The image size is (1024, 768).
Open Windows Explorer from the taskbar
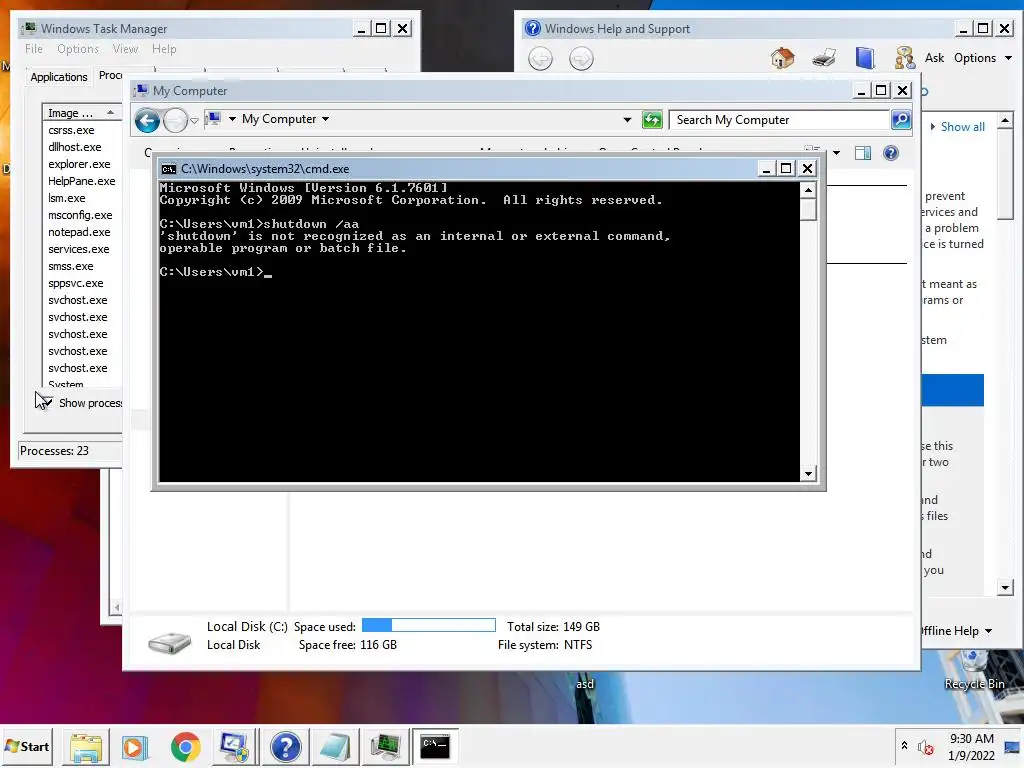(86, 747)
